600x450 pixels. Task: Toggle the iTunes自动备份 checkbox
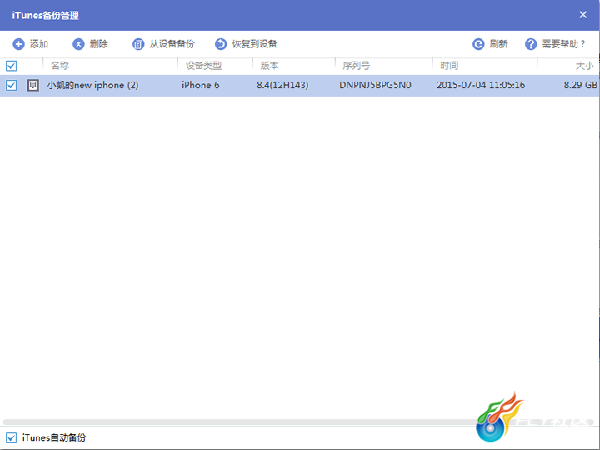[11, 437]
